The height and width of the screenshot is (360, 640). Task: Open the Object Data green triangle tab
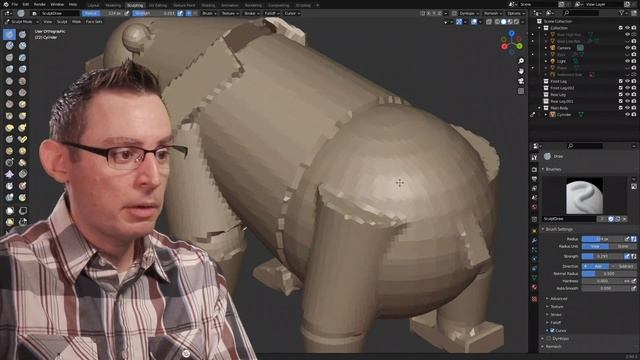[x=534, y=278]
